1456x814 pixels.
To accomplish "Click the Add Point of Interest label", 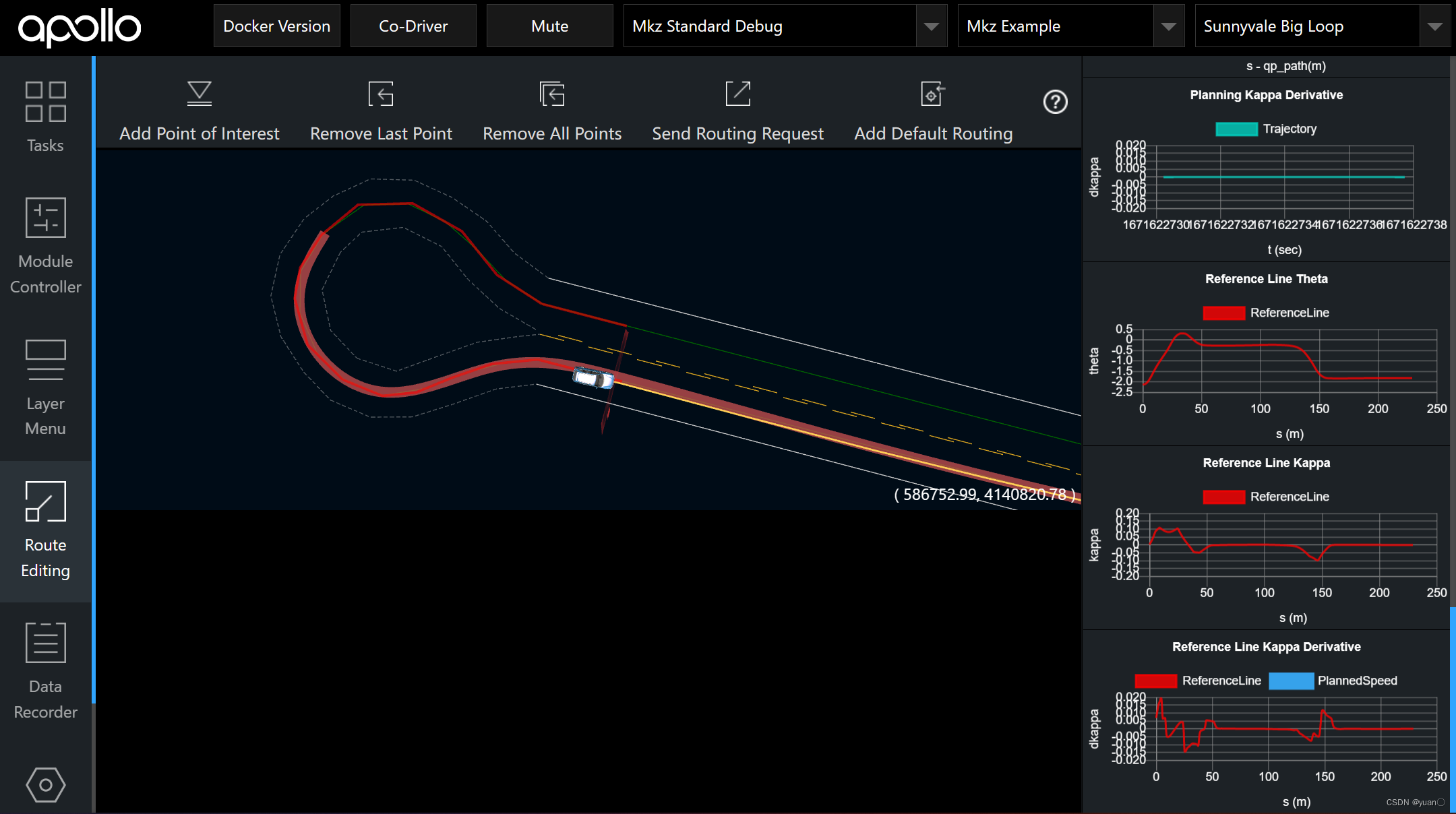I will point(200,133).
